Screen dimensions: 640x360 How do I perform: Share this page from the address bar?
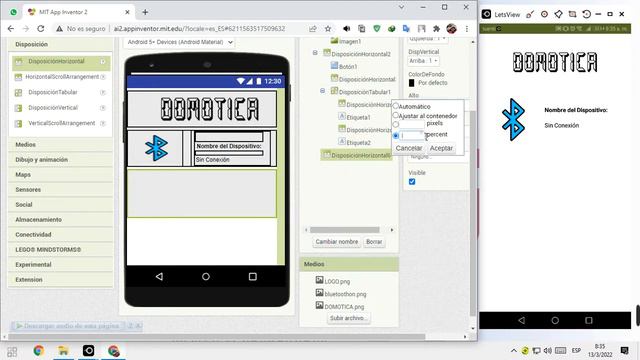click(x=313, y=29)
